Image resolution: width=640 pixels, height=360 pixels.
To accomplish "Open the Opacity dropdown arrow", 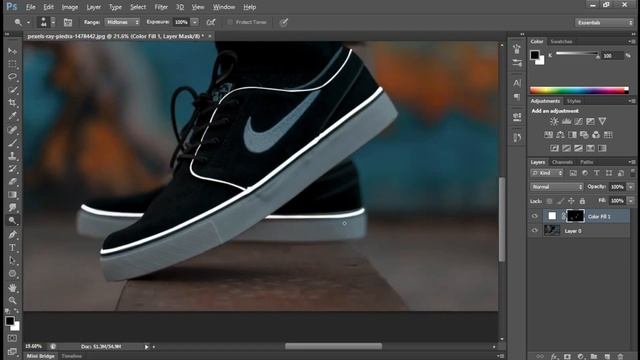I will [x=631, y=187].
